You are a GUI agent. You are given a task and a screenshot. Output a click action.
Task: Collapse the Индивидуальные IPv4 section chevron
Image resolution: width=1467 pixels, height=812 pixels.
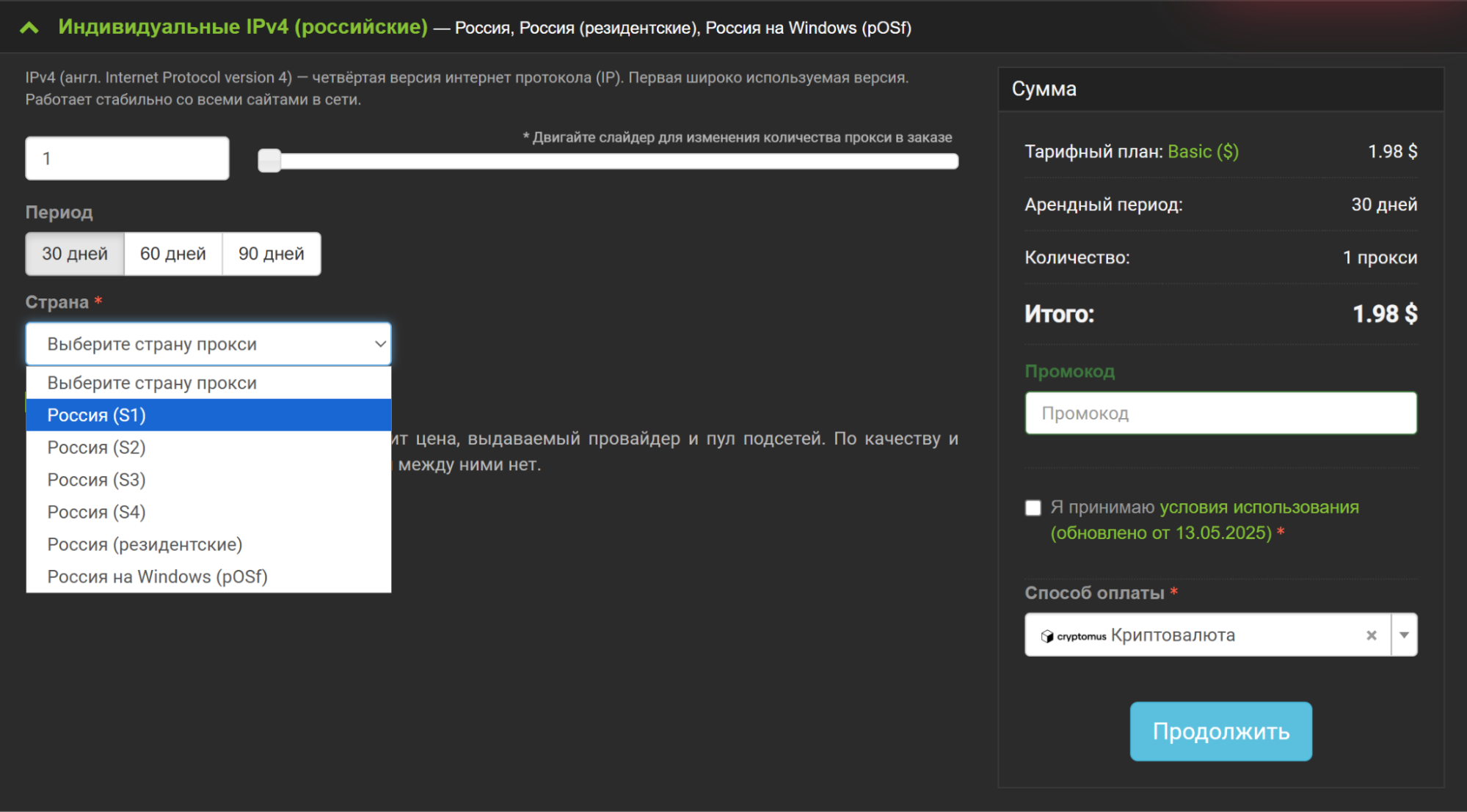pos(29,28)
